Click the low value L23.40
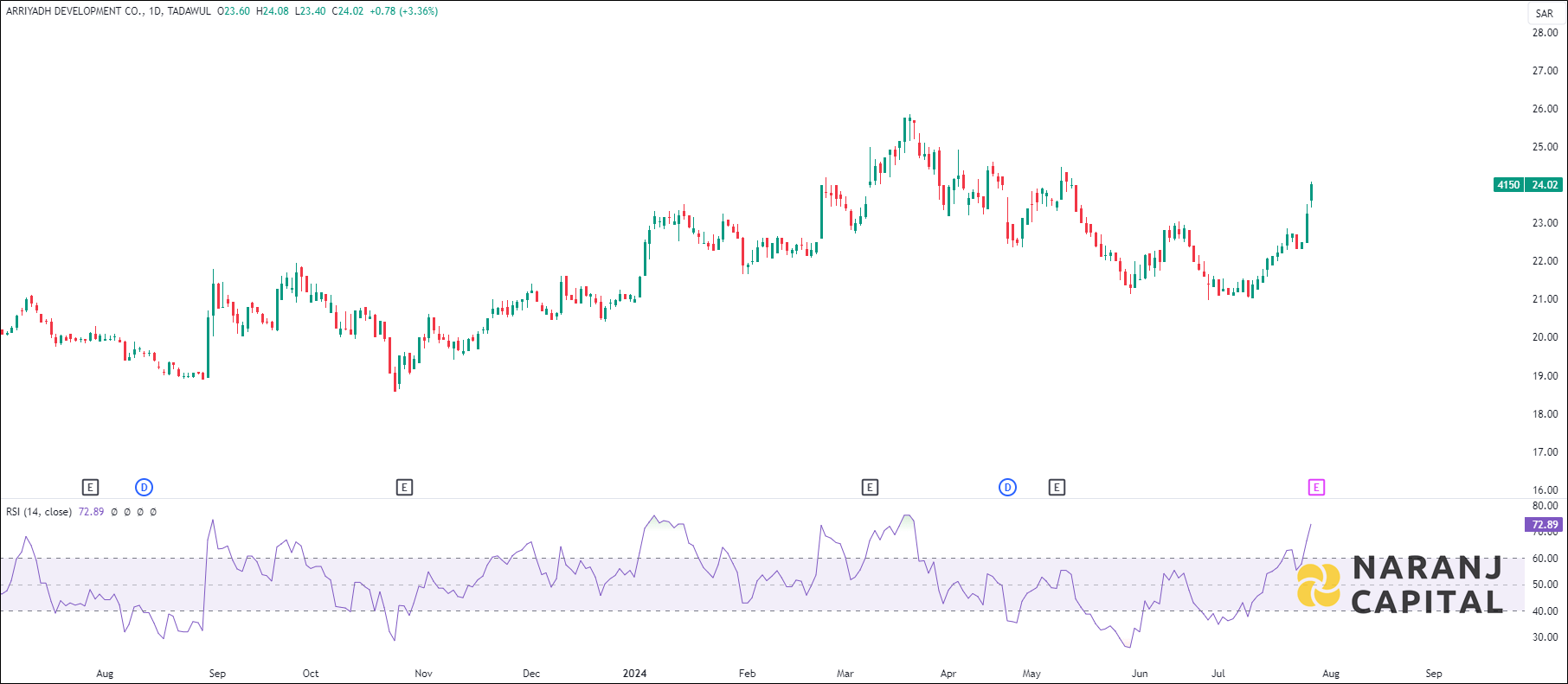This screenshot has height=684, width=1568. 311,11
